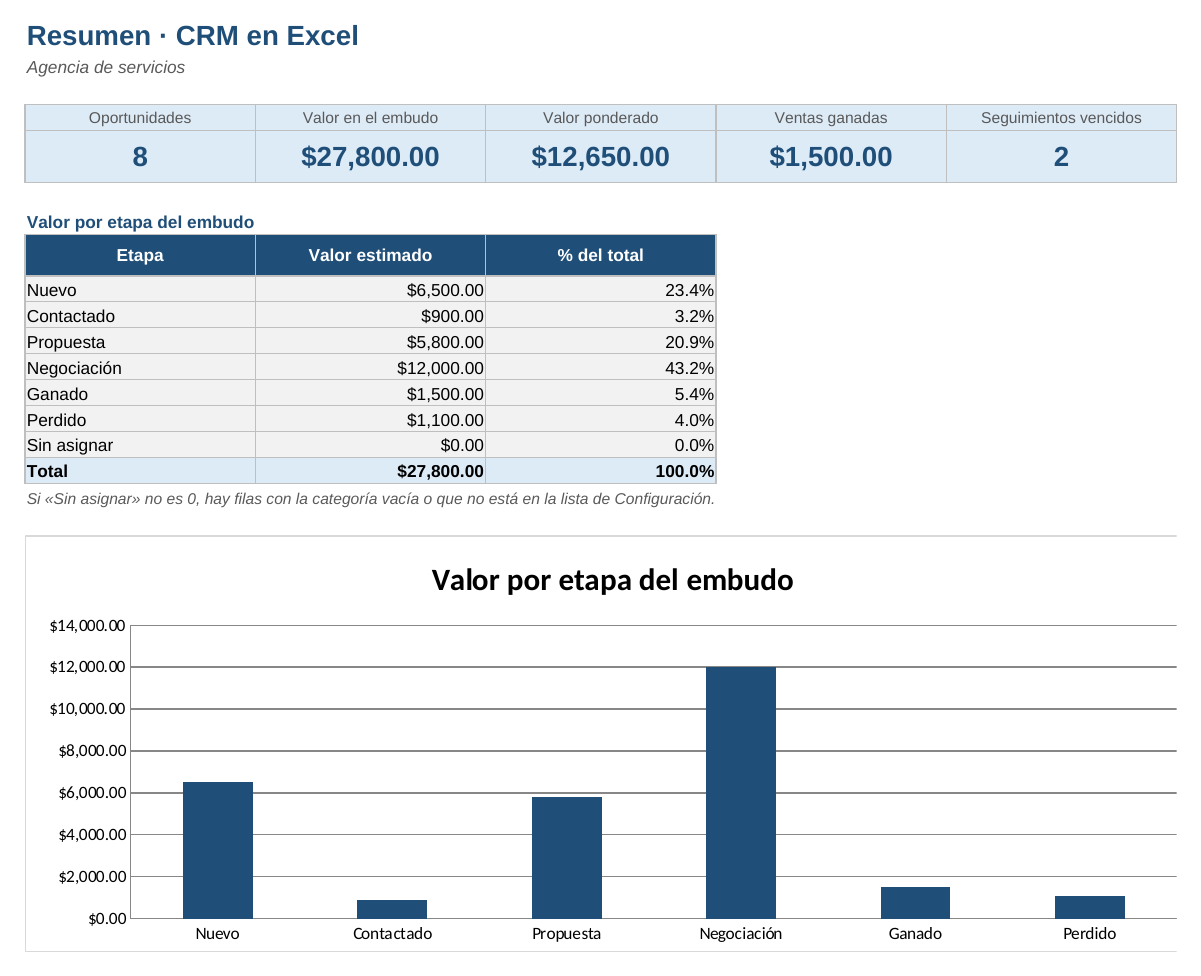The image size is (1201, 976).
Task: Click the 43.2% cell
Action: (601, 368)
